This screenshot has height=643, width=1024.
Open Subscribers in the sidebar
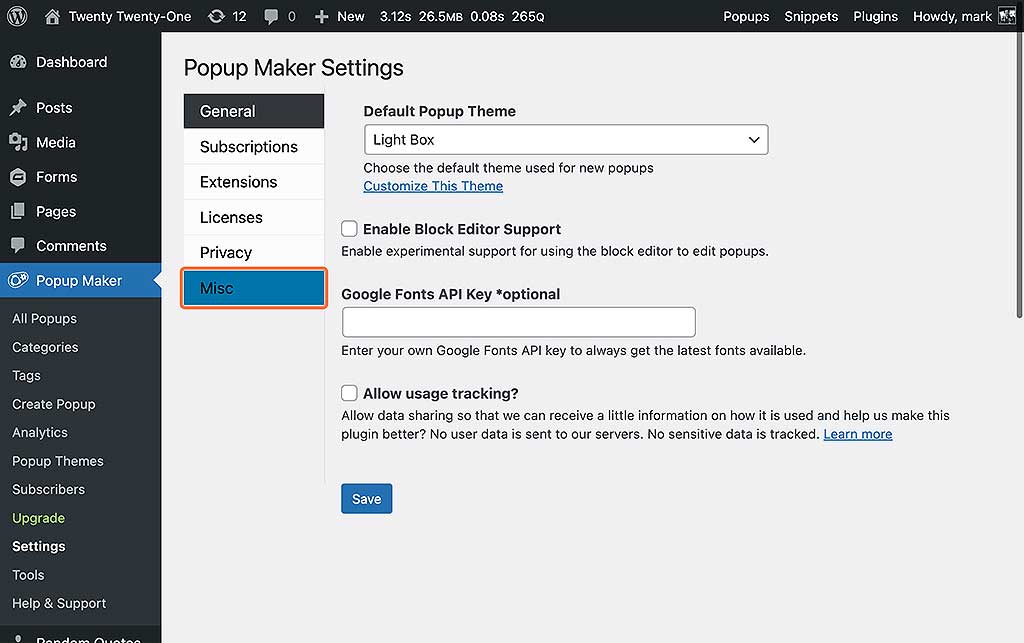[x=48, y=489]
